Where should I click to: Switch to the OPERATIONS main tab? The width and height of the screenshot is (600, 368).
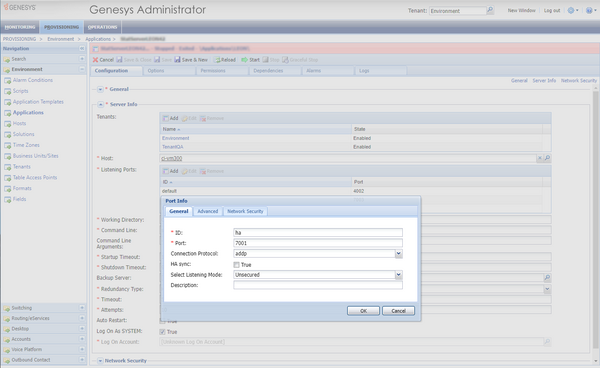pyautogui.click(x=103, y=27)
